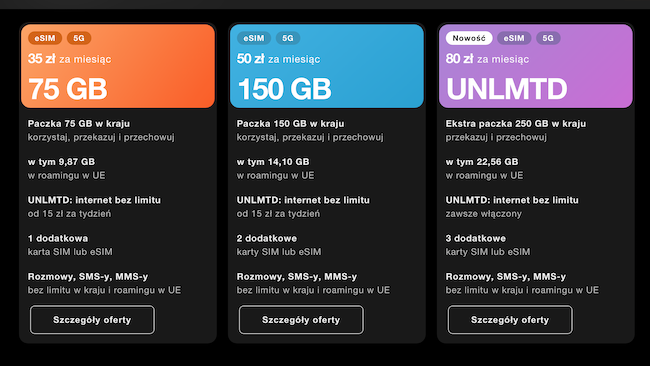Click 5G badge on the blue 150 GB card
The image size is (650, 366).
tap(288, 38)
